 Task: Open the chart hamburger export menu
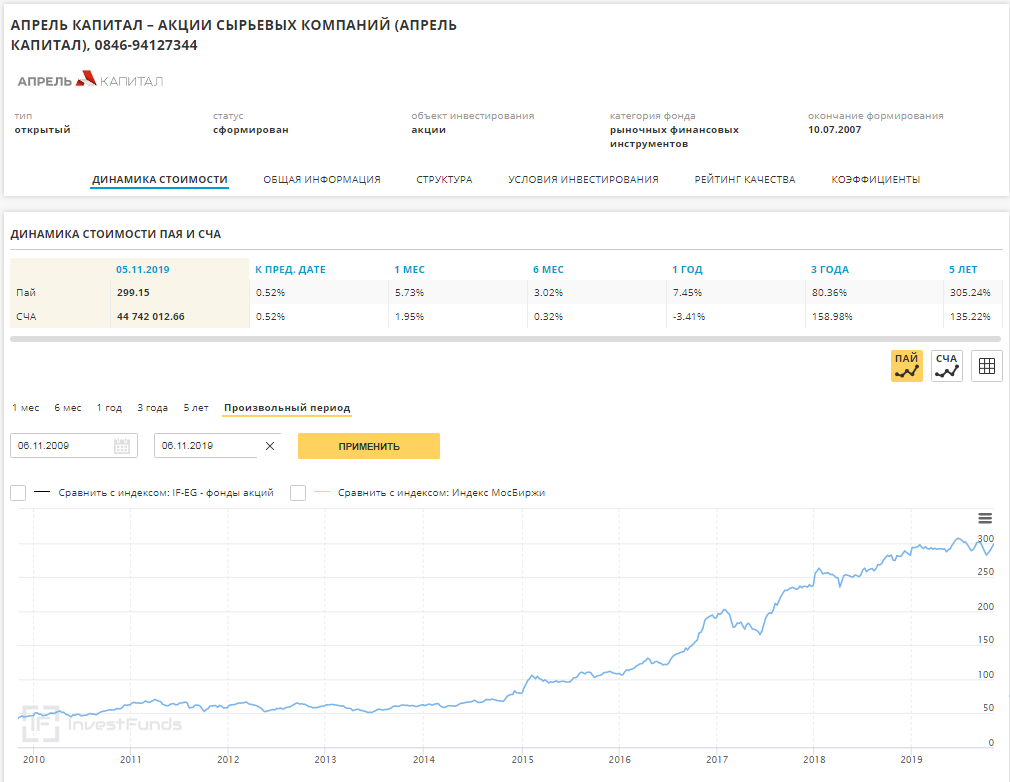pyautogui.click(x=985, y=518)
